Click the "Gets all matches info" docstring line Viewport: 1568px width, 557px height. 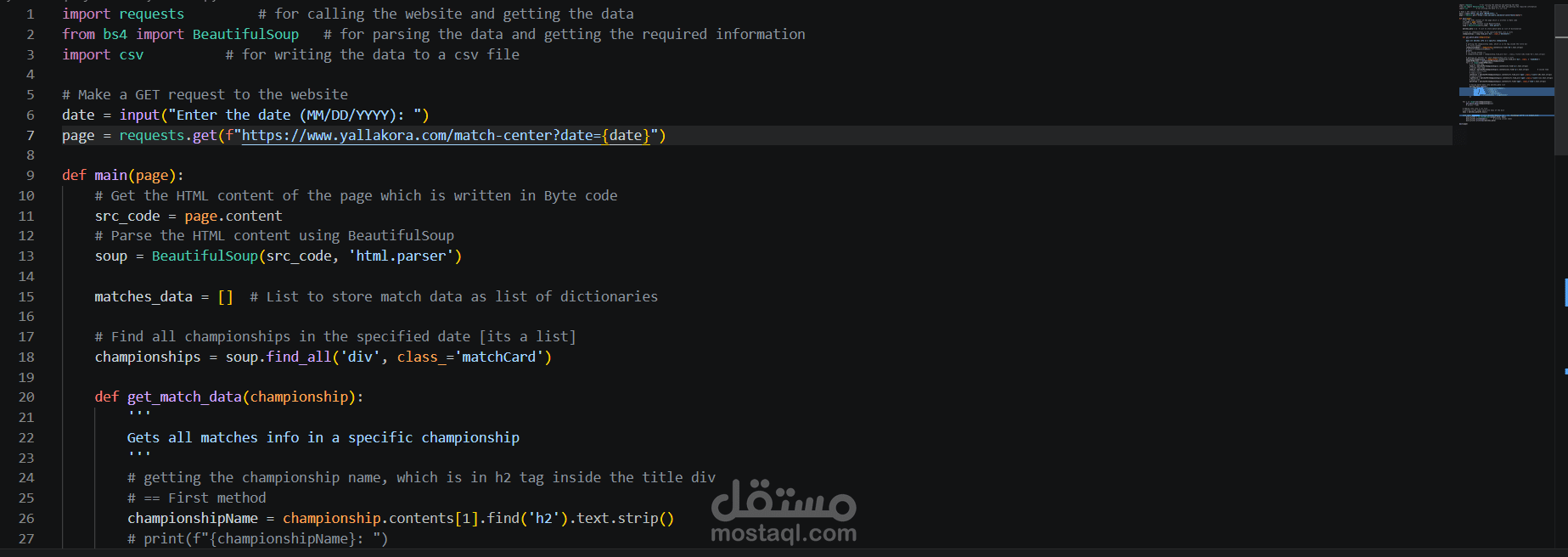coord(323,438)
